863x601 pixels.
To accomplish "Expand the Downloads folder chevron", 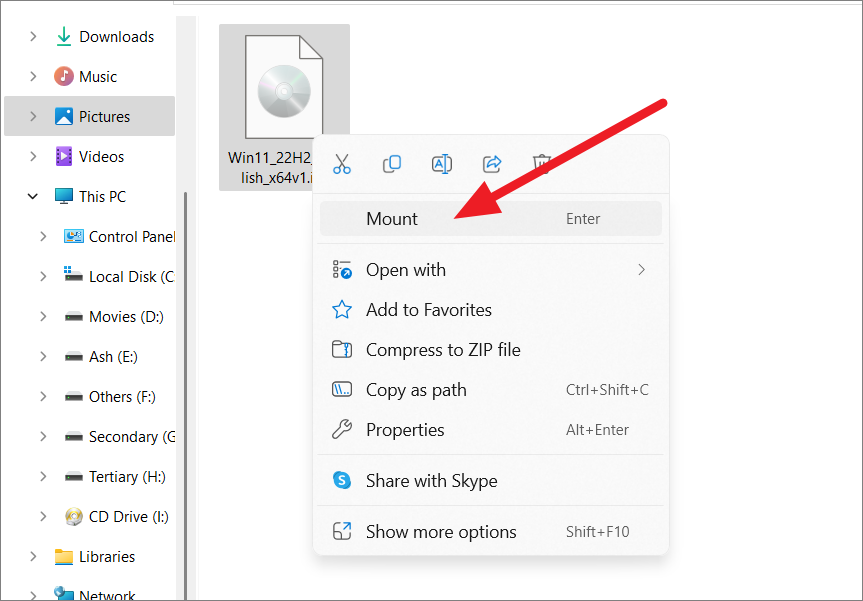I will point(33,36).
